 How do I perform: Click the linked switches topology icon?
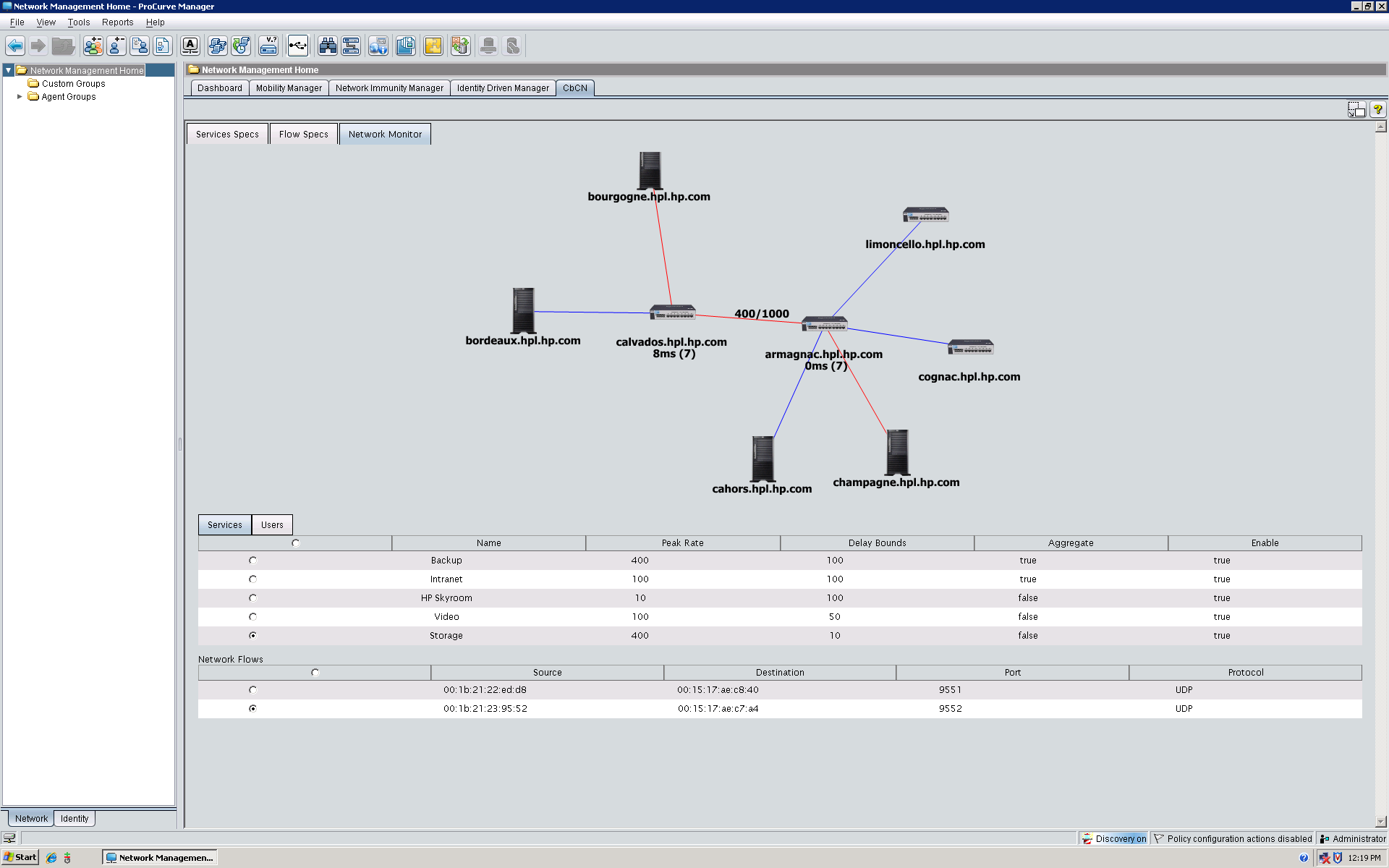click(351, 46)
